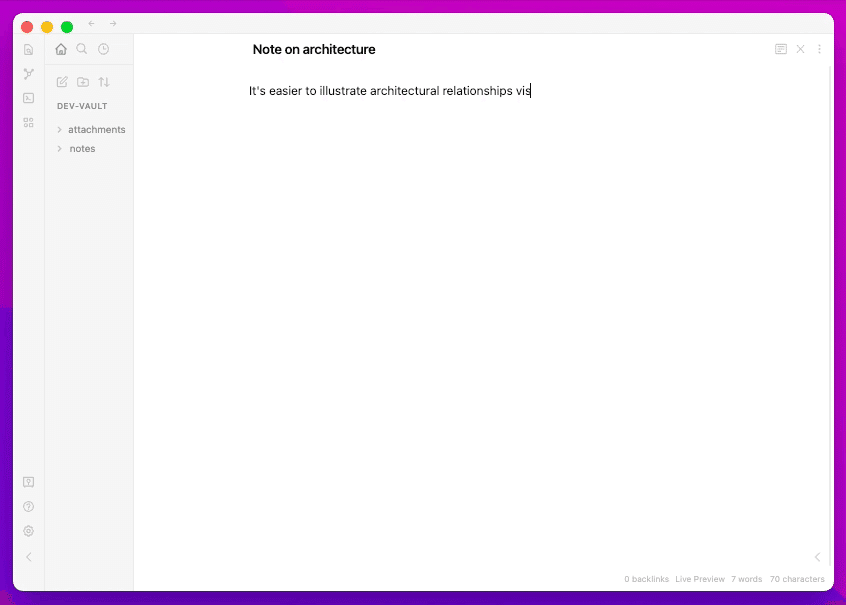The image size is (846, 605).
Task: Open the note options menu
Action: (820, 48)
